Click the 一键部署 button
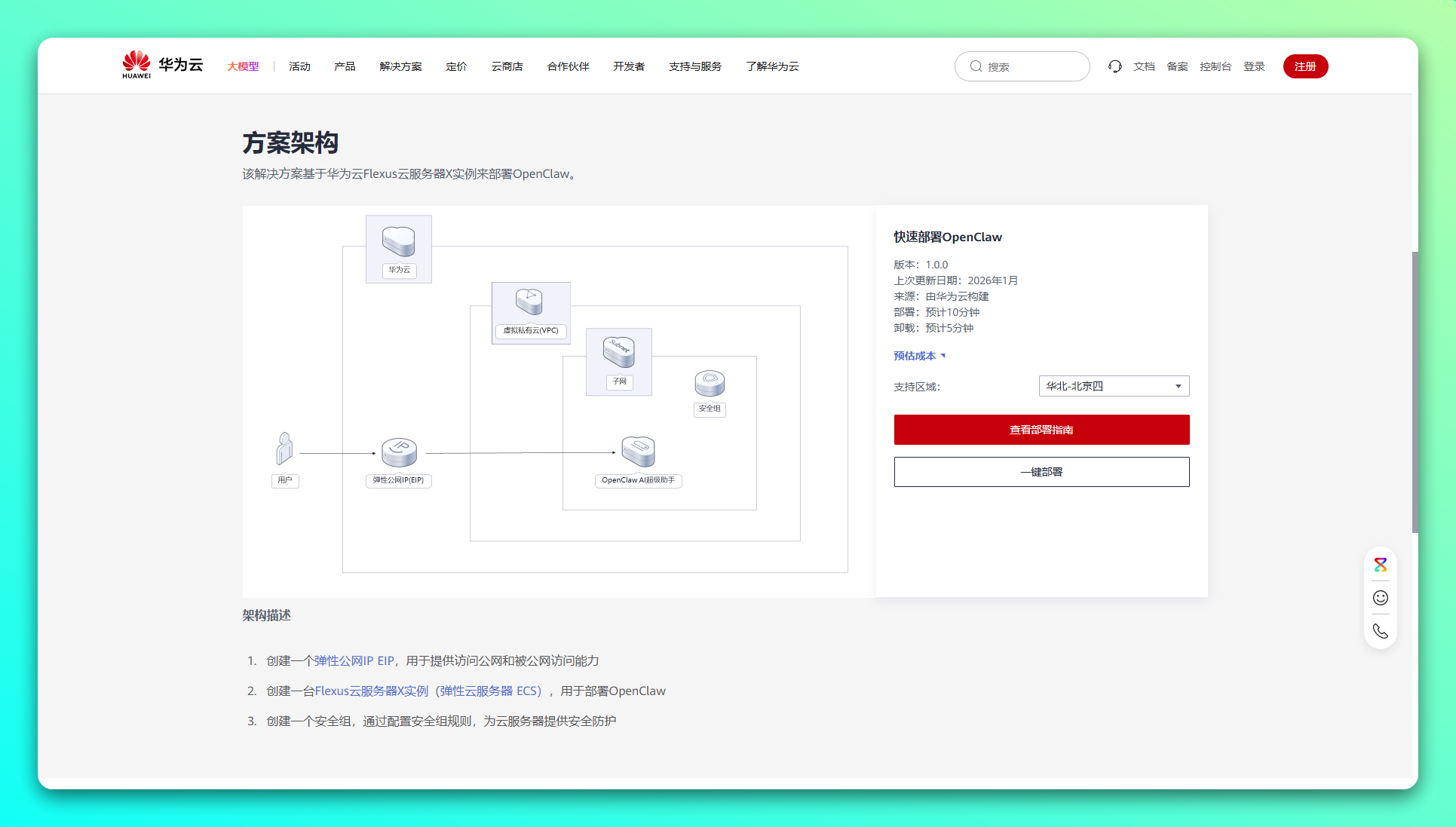The height and width of the screenshot is (827, 1456). [x=1041, y=472]
